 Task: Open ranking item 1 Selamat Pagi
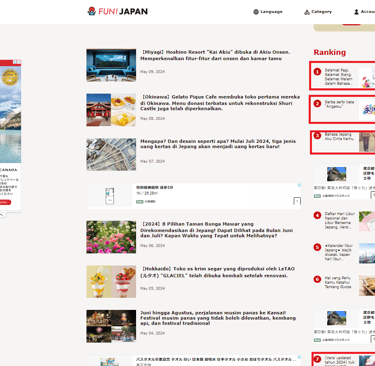click(343, 76)
